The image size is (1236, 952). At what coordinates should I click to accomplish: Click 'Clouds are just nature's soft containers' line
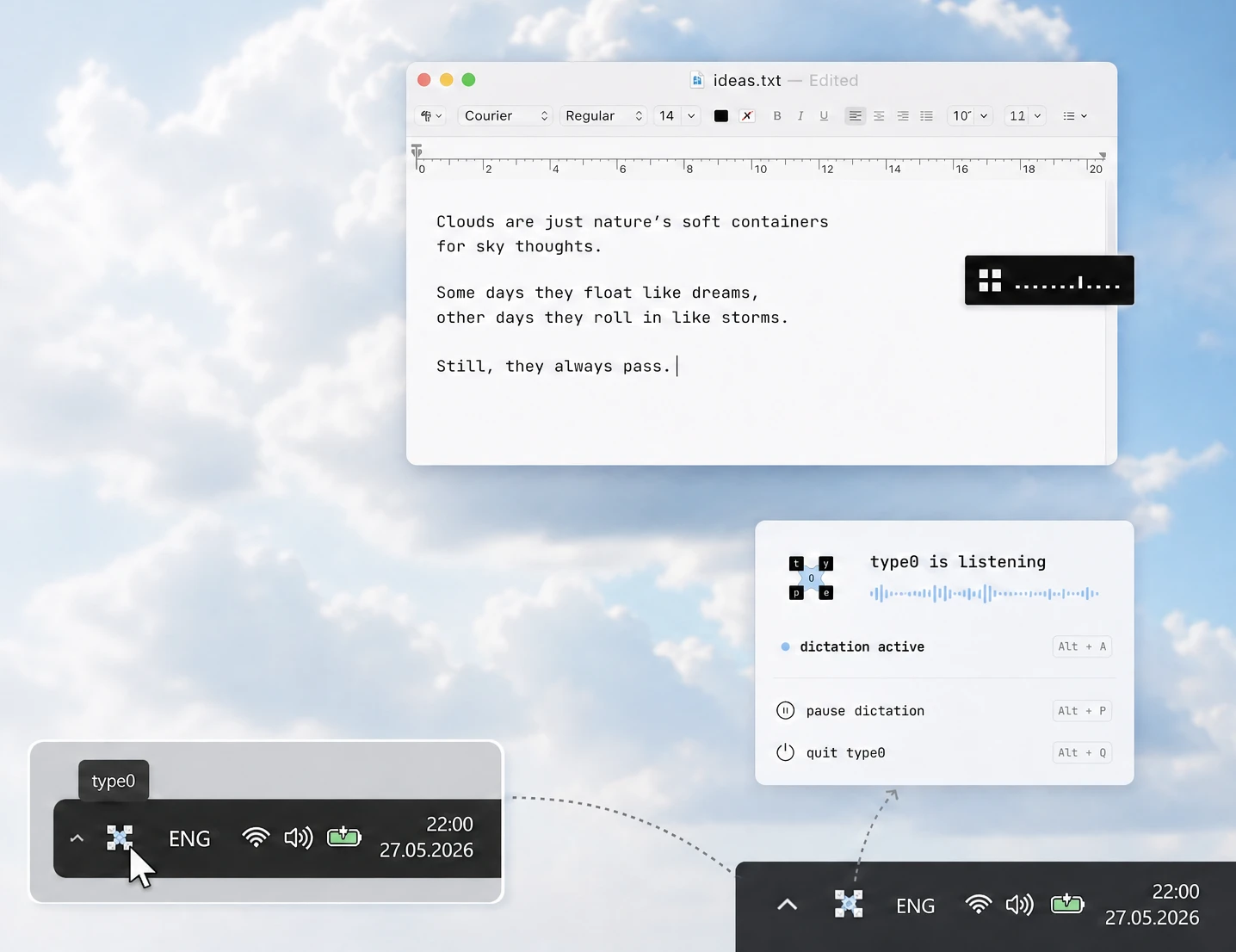click(632, 221)
